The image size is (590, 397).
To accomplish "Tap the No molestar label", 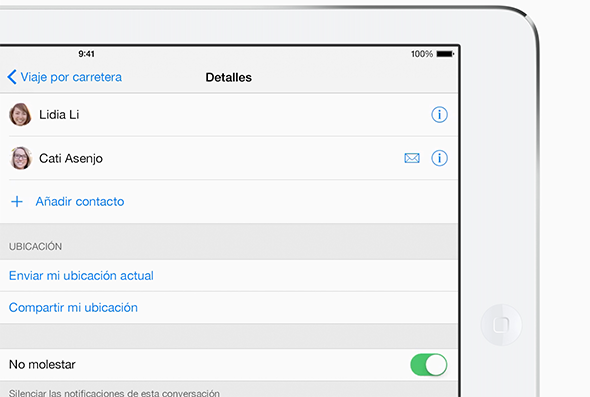I will tap(42, 365).
